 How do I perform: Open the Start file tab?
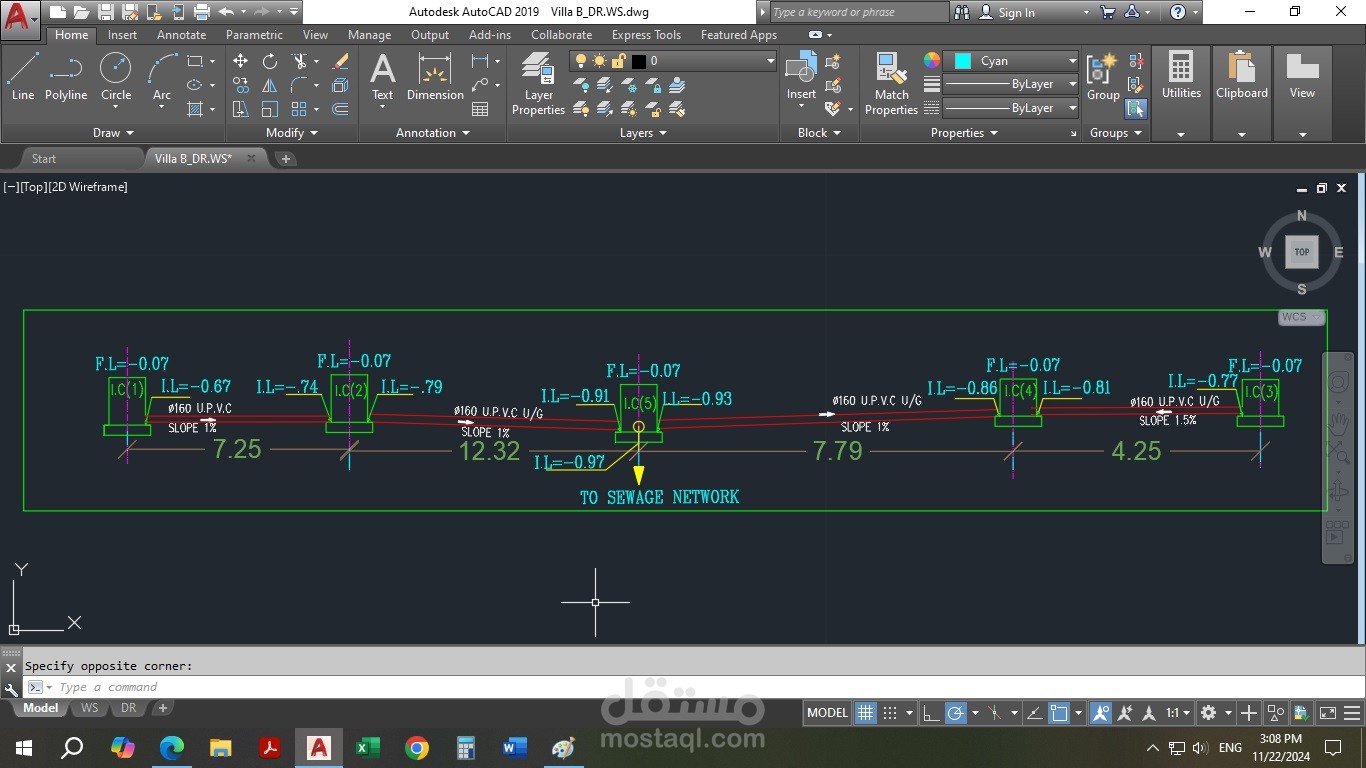(44, 159)
